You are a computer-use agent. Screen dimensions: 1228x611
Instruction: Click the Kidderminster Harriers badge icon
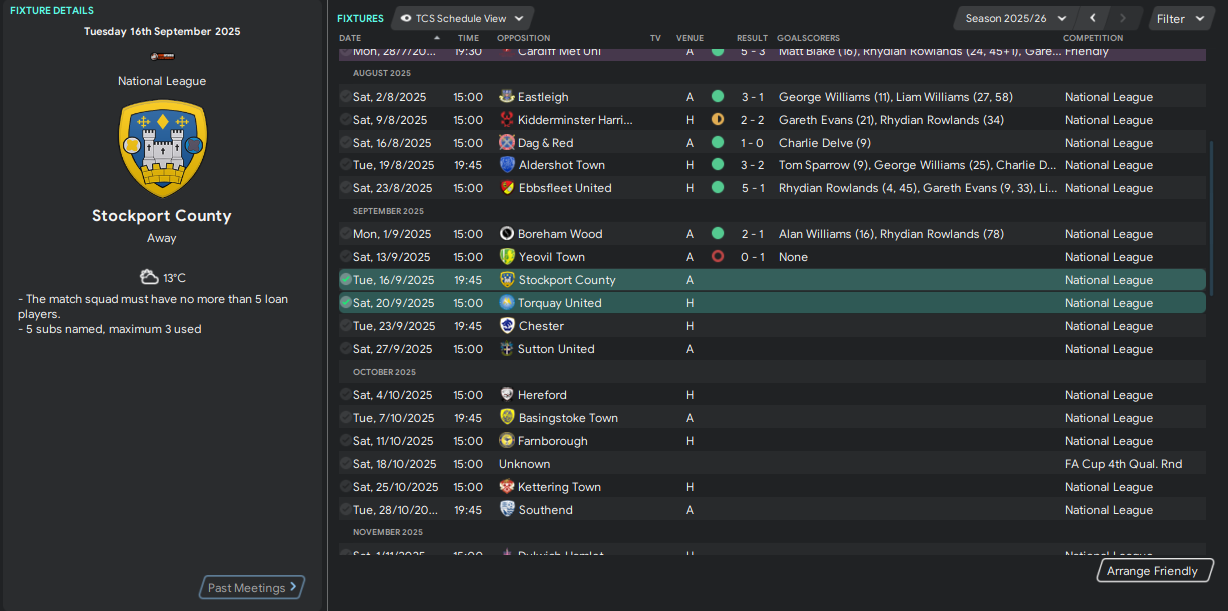507,120
